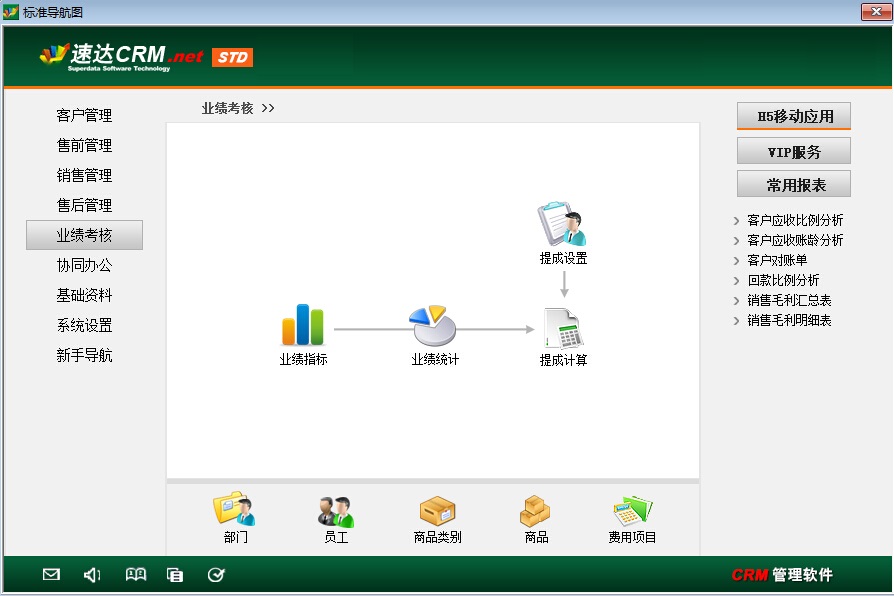Open the 客户对账单 report link

click(x=777, y=260)
